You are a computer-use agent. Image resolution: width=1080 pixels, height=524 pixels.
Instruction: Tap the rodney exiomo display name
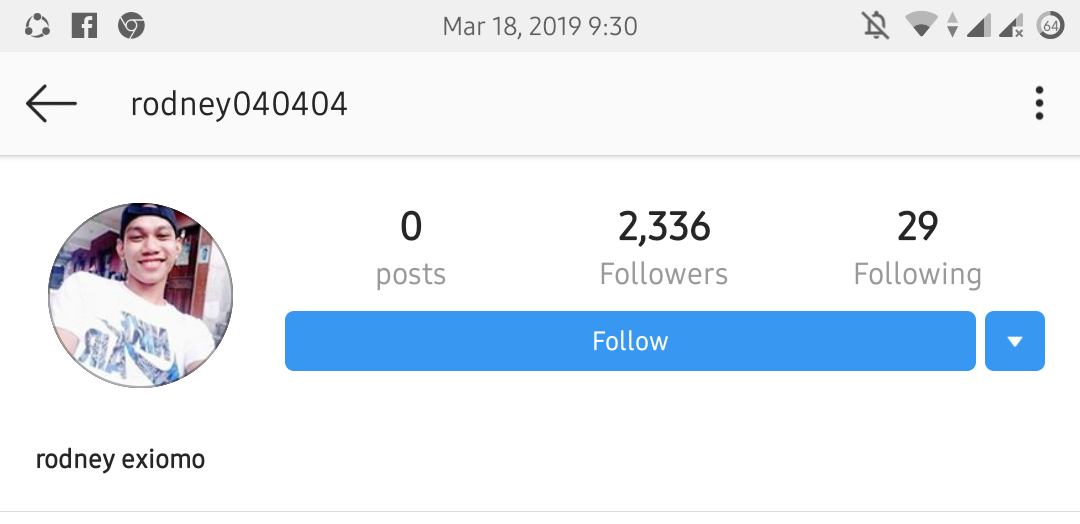point(121,459)
